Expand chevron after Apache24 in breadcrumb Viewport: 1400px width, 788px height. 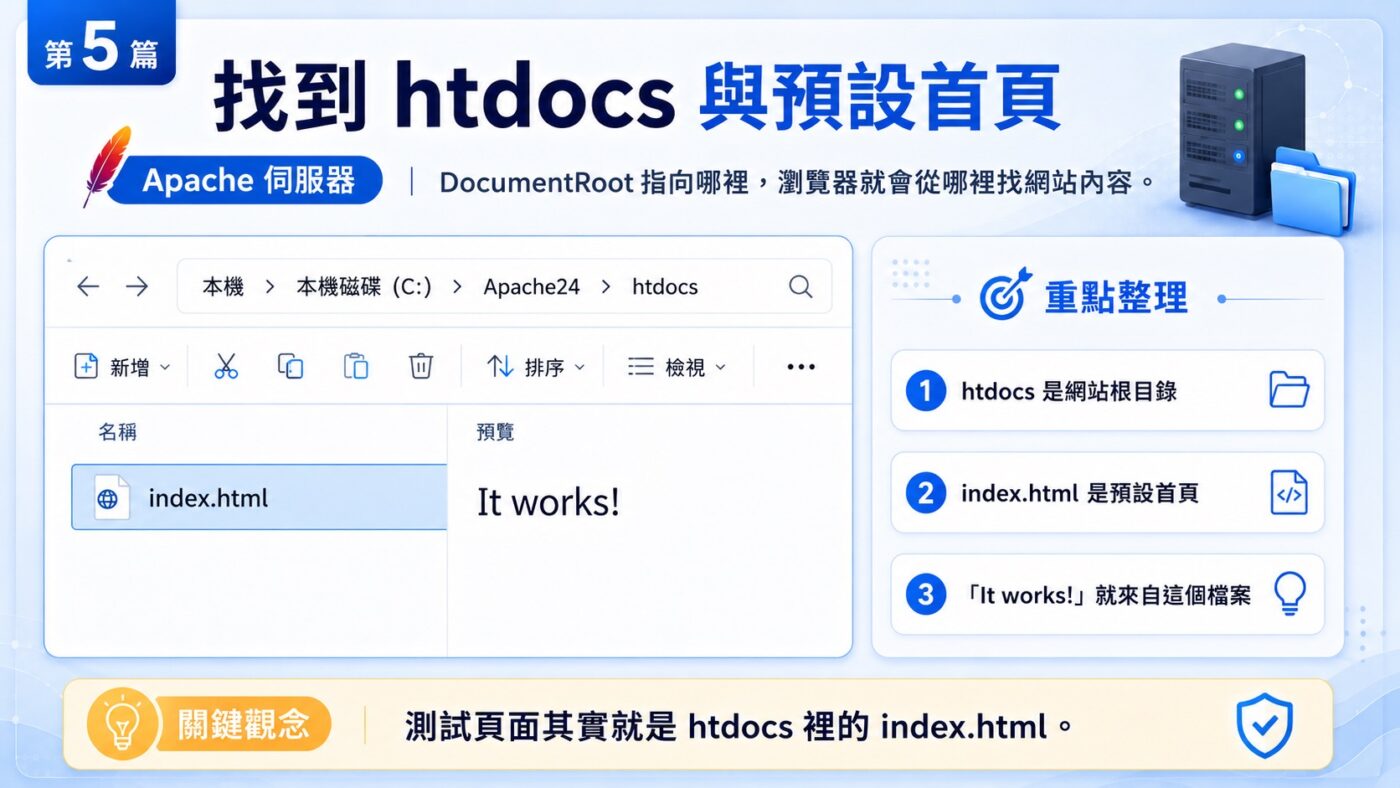606,287
